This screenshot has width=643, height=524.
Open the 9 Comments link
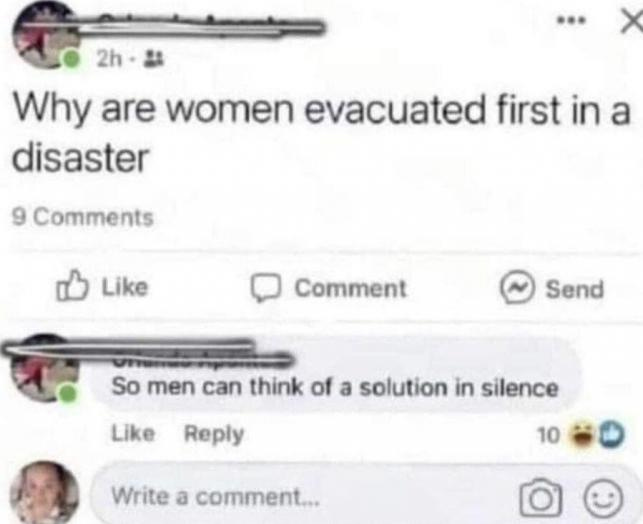click(83, 218)
